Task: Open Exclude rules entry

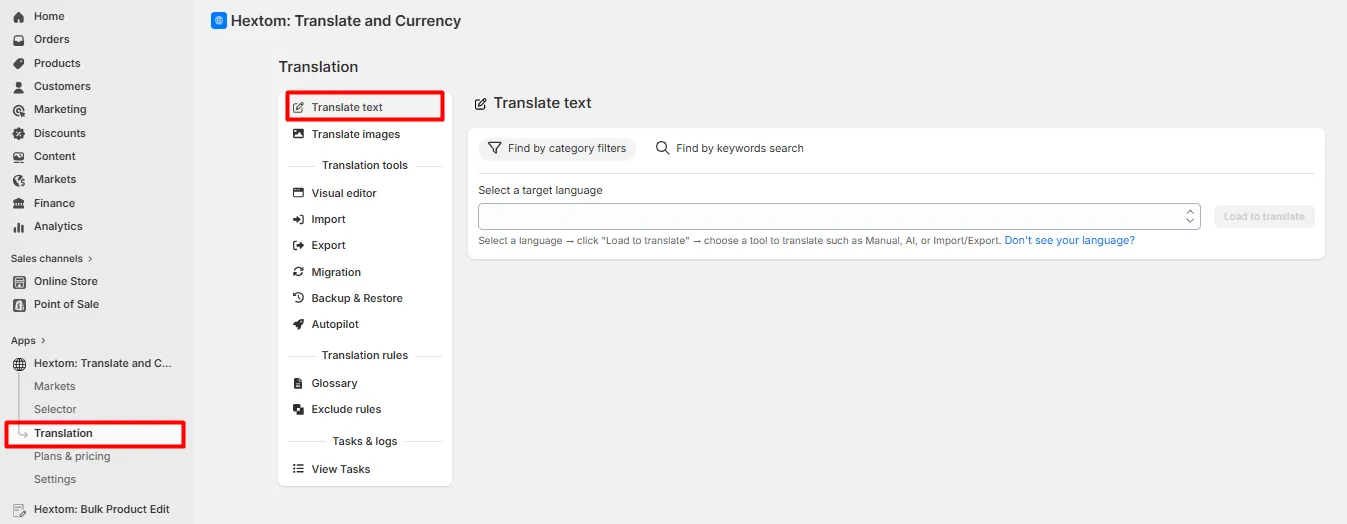Action: coord(365,409)
